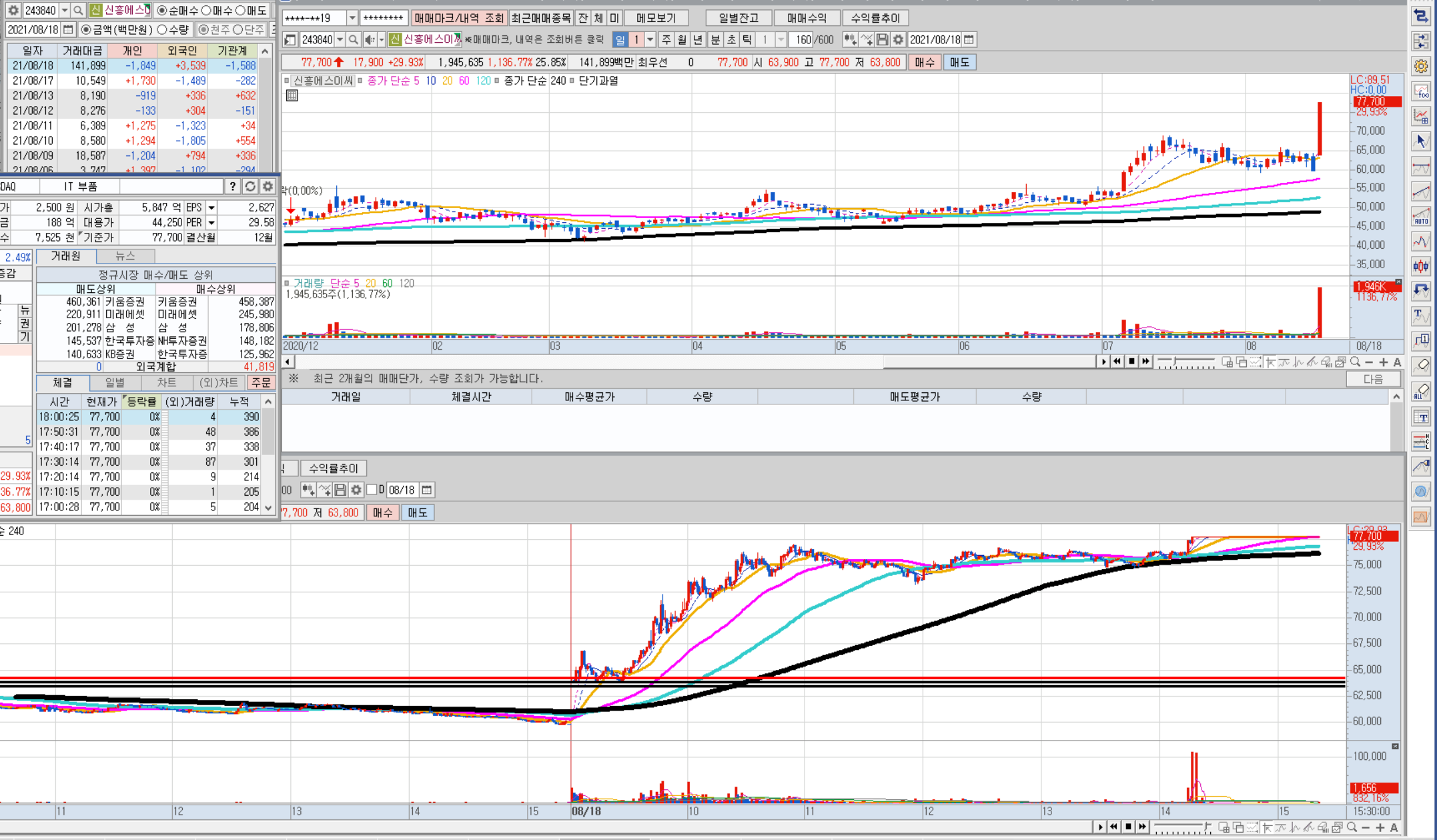Click the 메모보기 button

point(656,18)
